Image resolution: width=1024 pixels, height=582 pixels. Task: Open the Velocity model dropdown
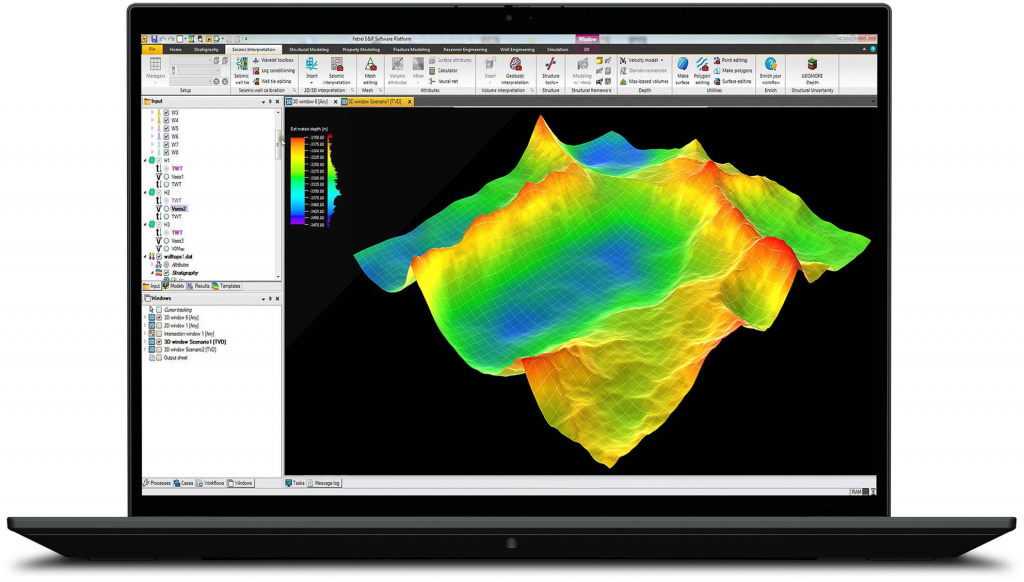tap(643, 60)
